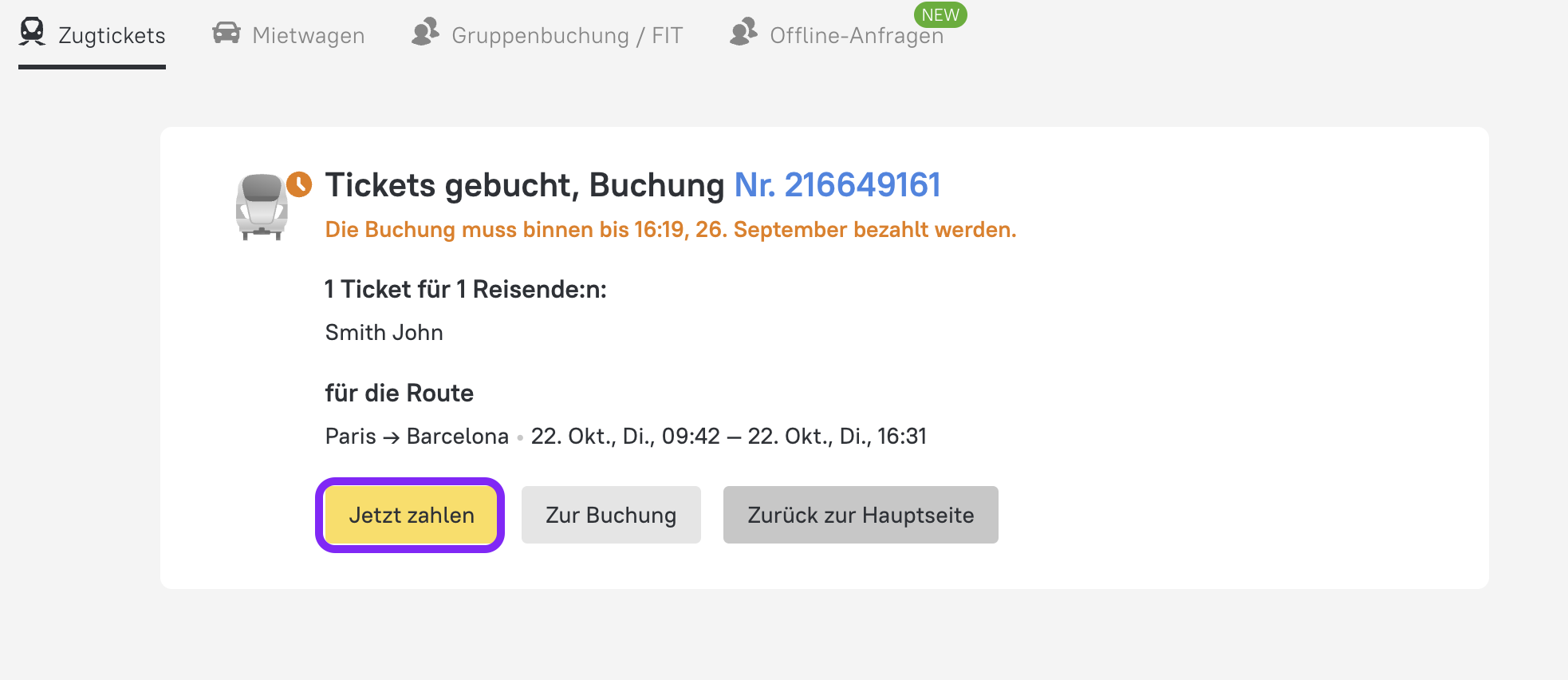Click the Tickets gebucht heading text
Screen dimensions: 1568x680
(x=524, y=185)
